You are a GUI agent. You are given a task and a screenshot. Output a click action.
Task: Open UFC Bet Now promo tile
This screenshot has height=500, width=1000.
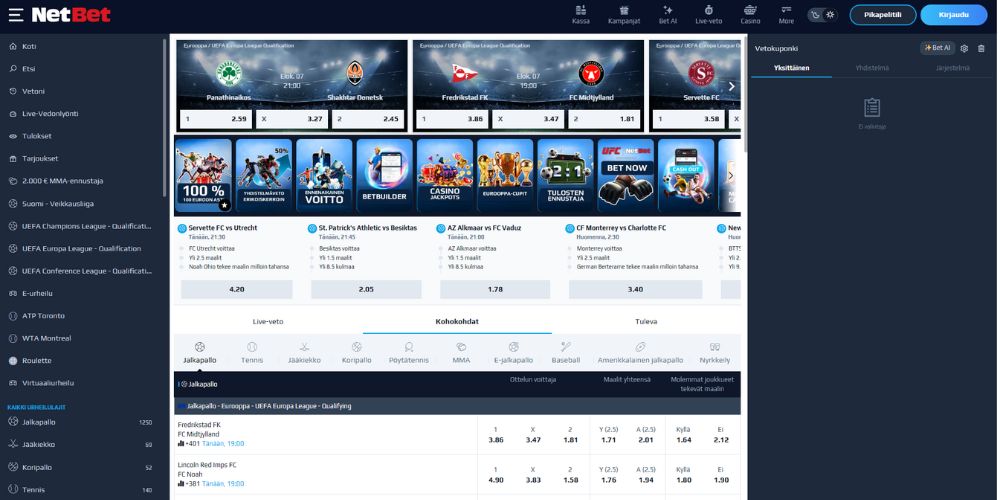click(x=626, y=175)
